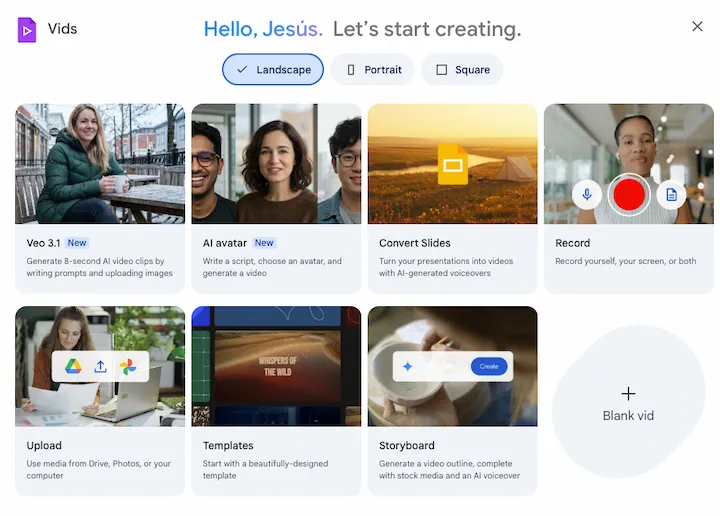
Task: Click the AI avatar title text
Action: 225,243
